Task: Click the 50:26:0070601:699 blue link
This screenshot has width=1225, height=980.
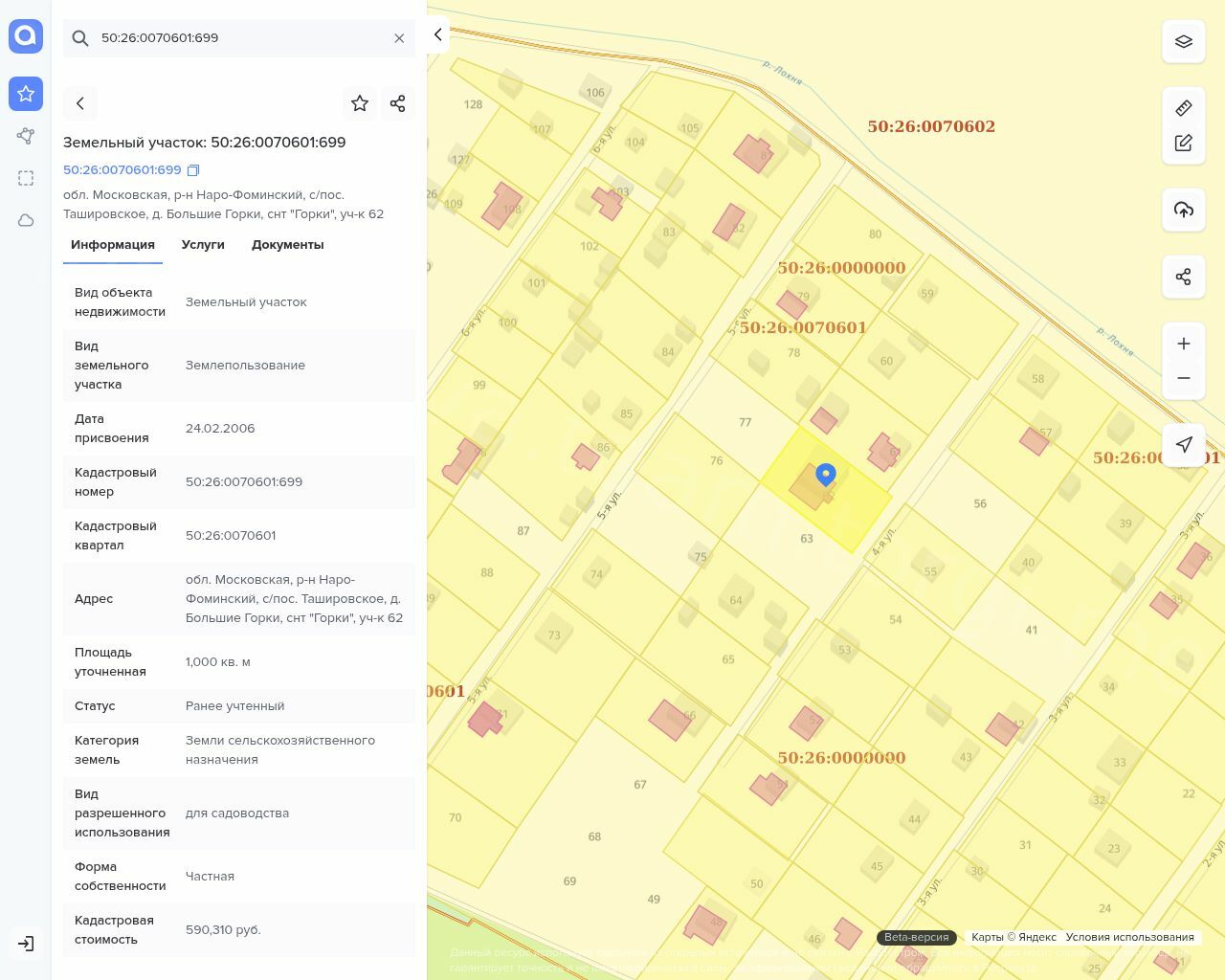Action: tap(122, 170)
